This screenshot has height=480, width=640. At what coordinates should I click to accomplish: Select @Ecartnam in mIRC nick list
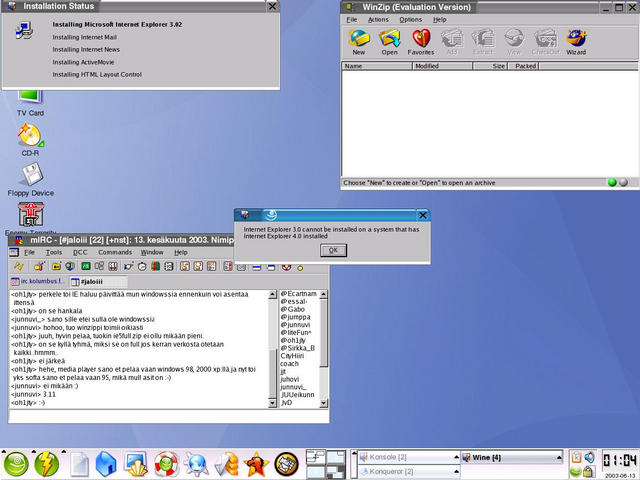pyautogui.click(x=298, y=294)
